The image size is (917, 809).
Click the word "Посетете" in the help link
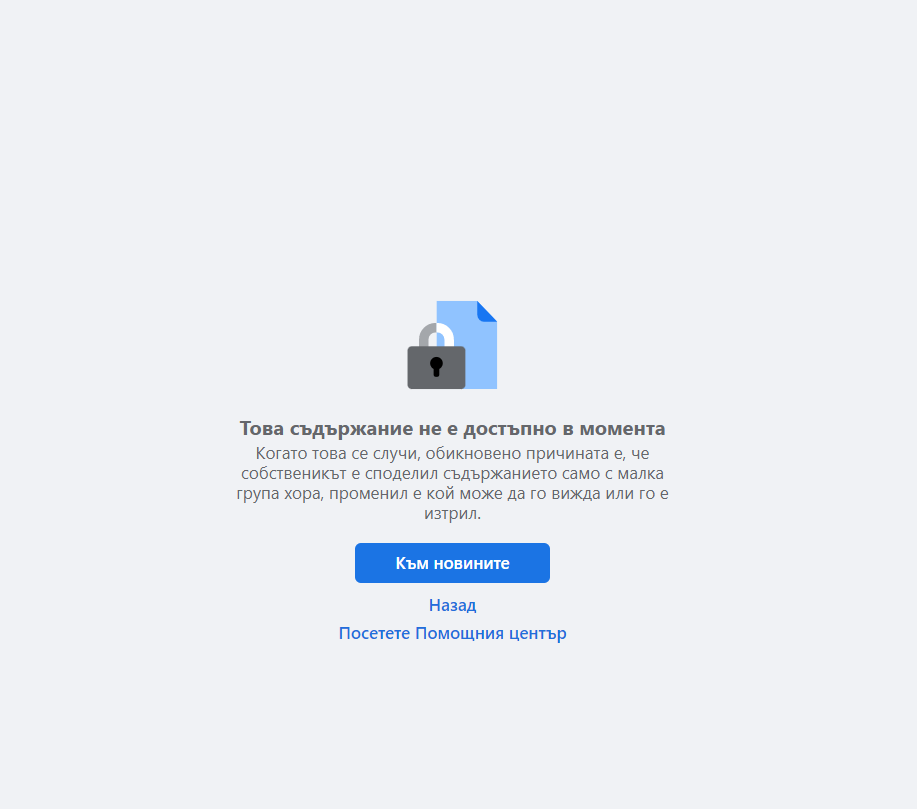(x=374, y=634)
